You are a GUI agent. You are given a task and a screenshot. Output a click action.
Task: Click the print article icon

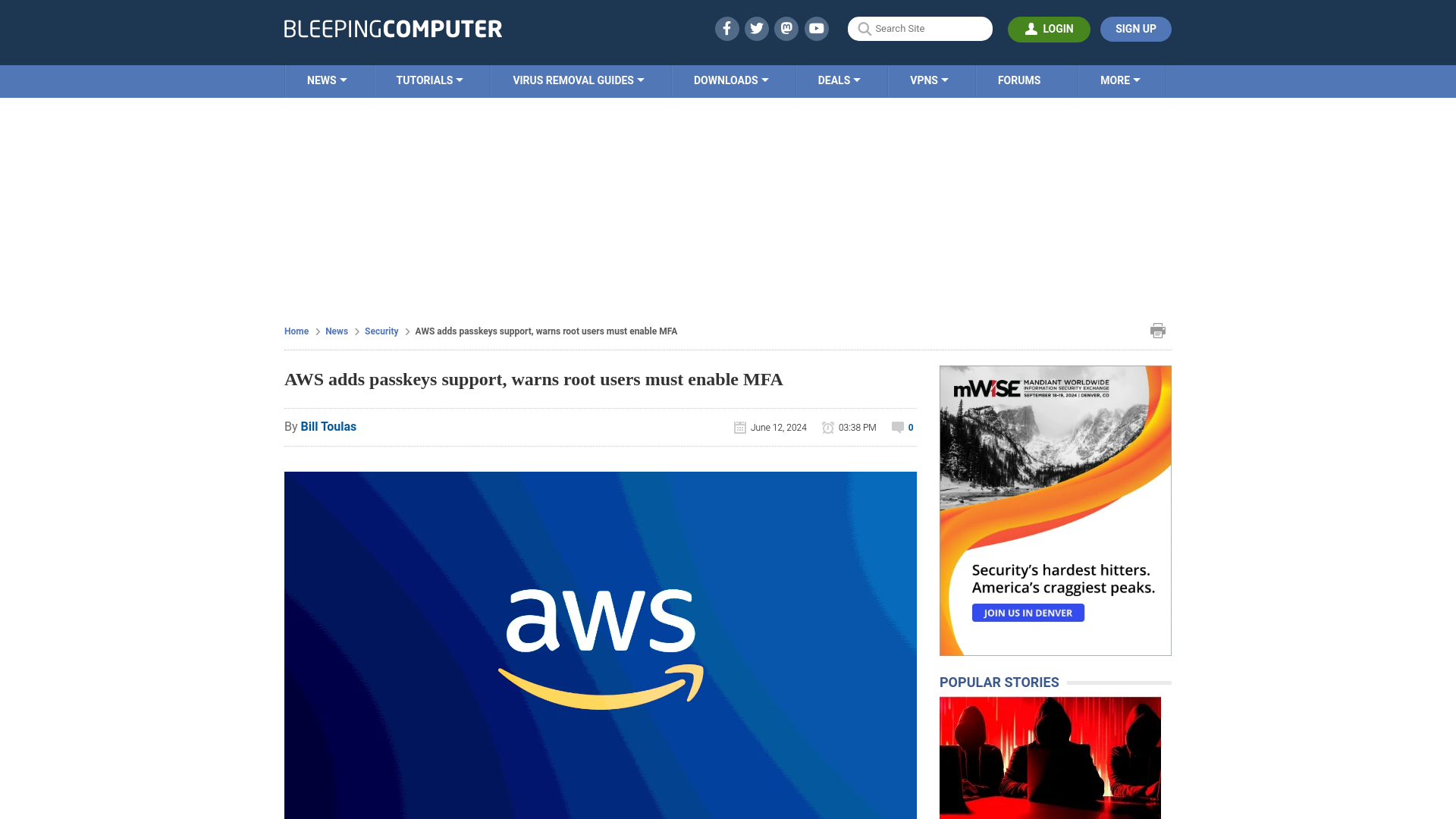point(1158,330)
